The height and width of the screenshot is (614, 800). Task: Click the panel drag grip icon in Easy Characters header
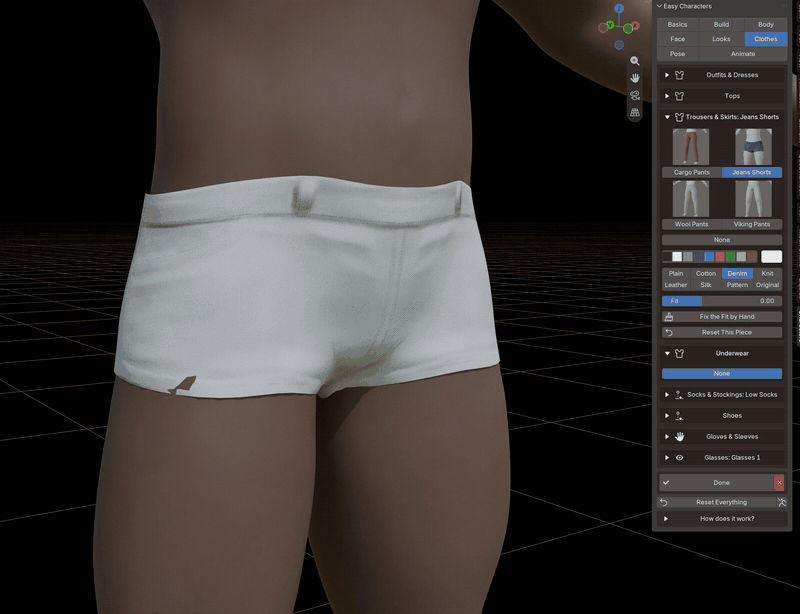coord(784,6)
